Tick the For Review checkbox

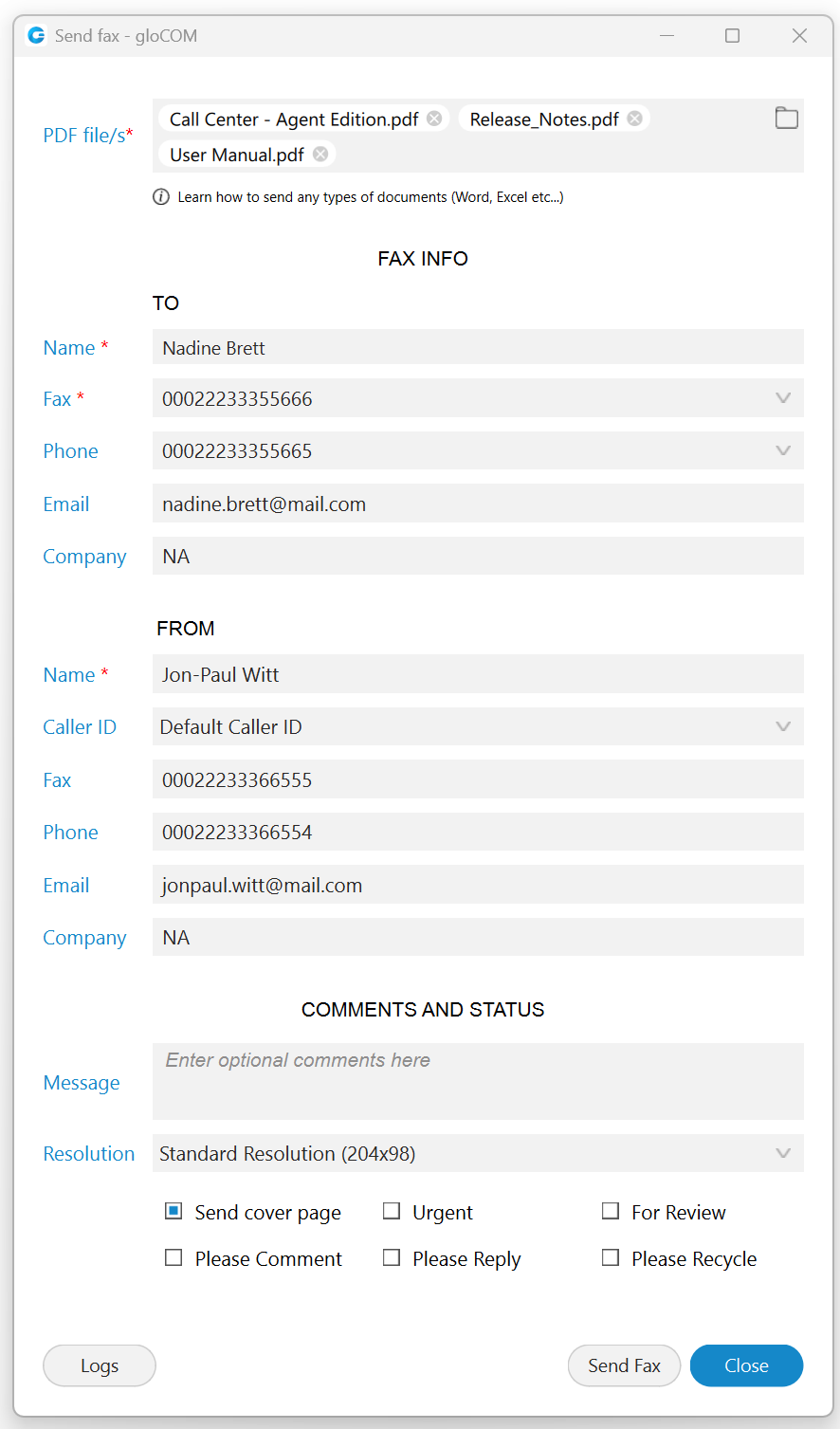[x=611, y=1211]
